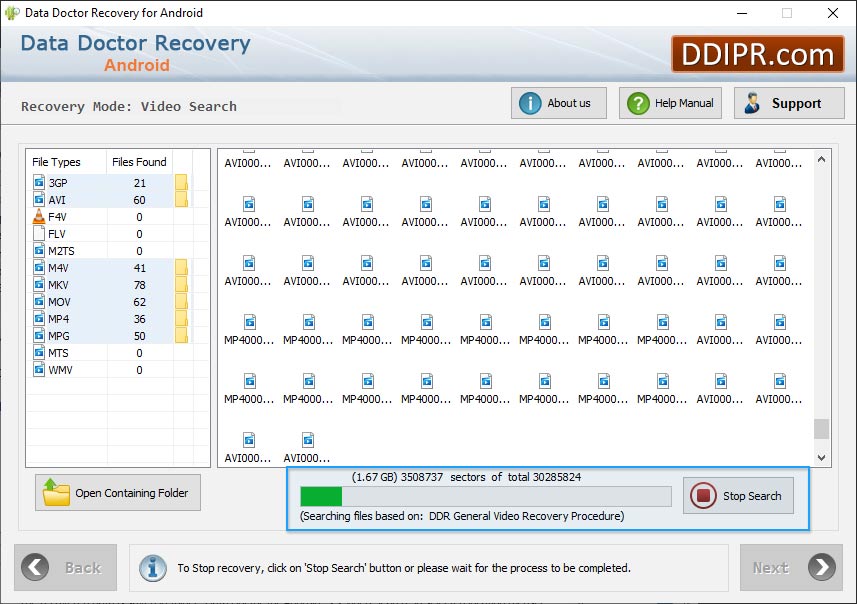Click the Android app icon in title bar

click(11, 13)
